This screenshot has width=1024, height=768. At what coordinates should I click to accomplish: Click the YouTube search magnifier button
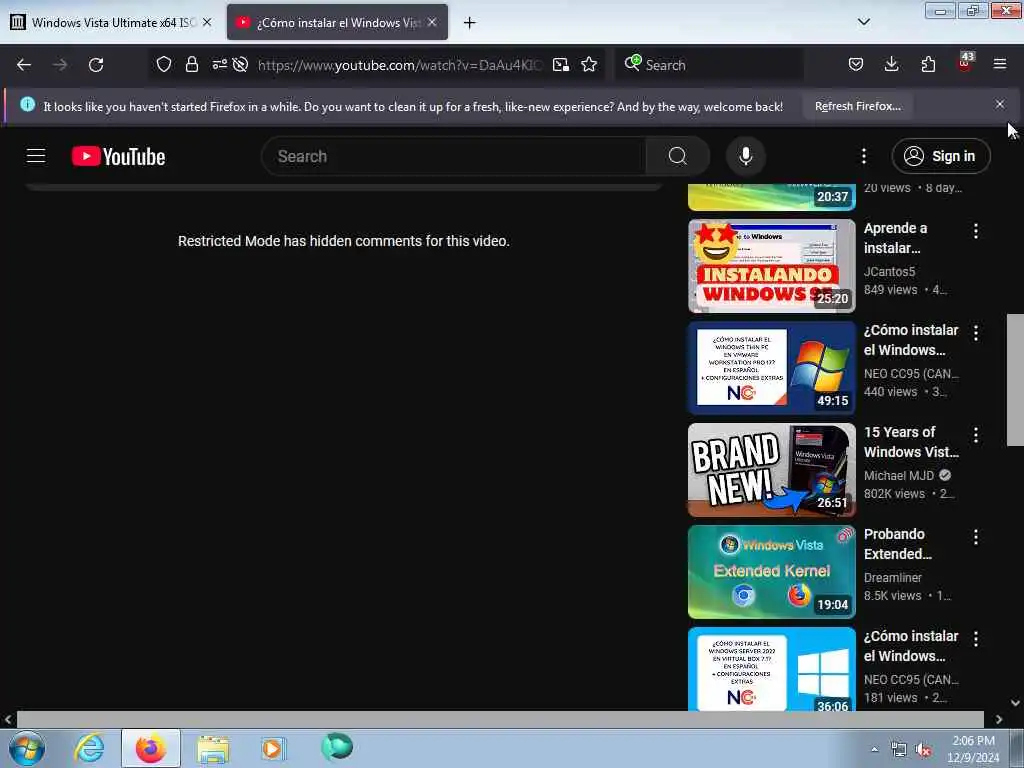[678, 156]
